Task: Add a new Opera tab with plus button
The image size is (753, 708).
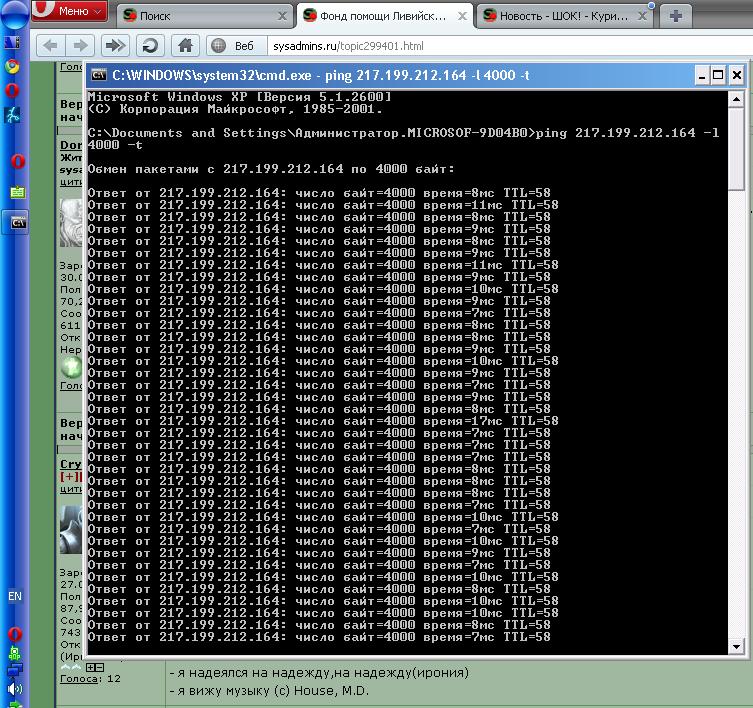Action: click(x=676, y=16)
